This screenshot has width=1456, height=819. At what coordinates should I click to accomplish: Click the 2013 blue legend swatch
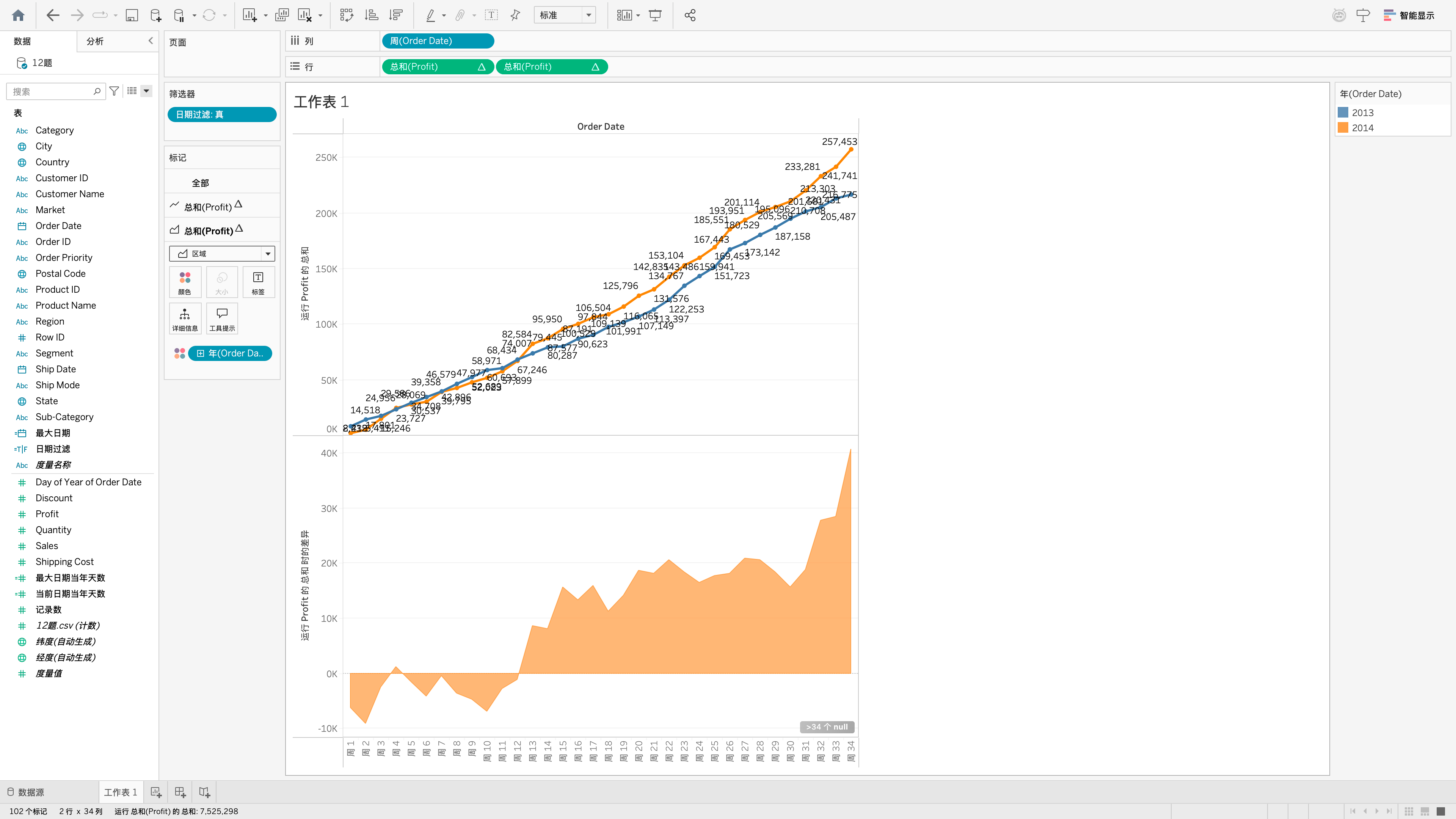coord(1343,113)
